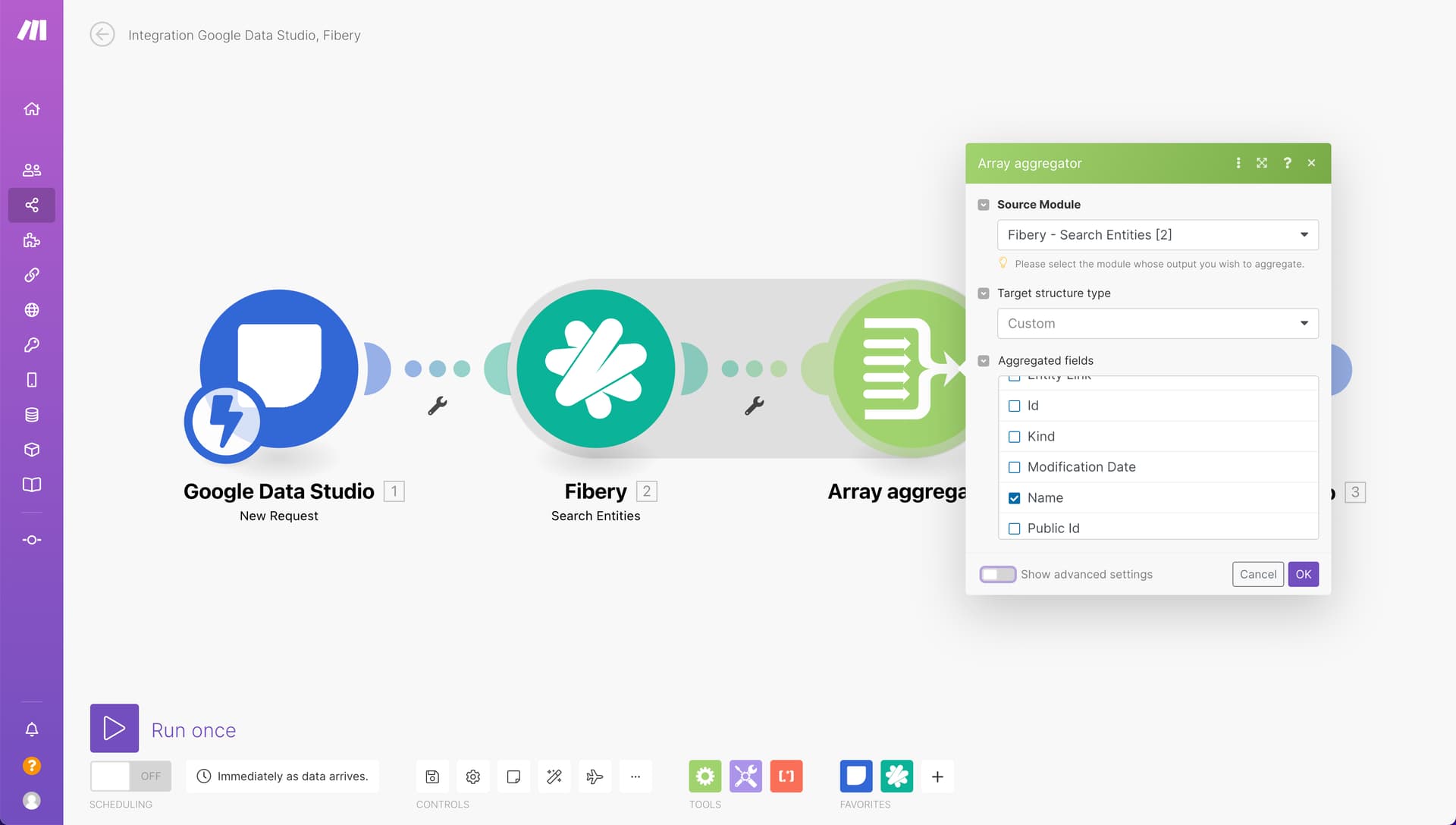Uncheck the Name aggregated field

1015,498
